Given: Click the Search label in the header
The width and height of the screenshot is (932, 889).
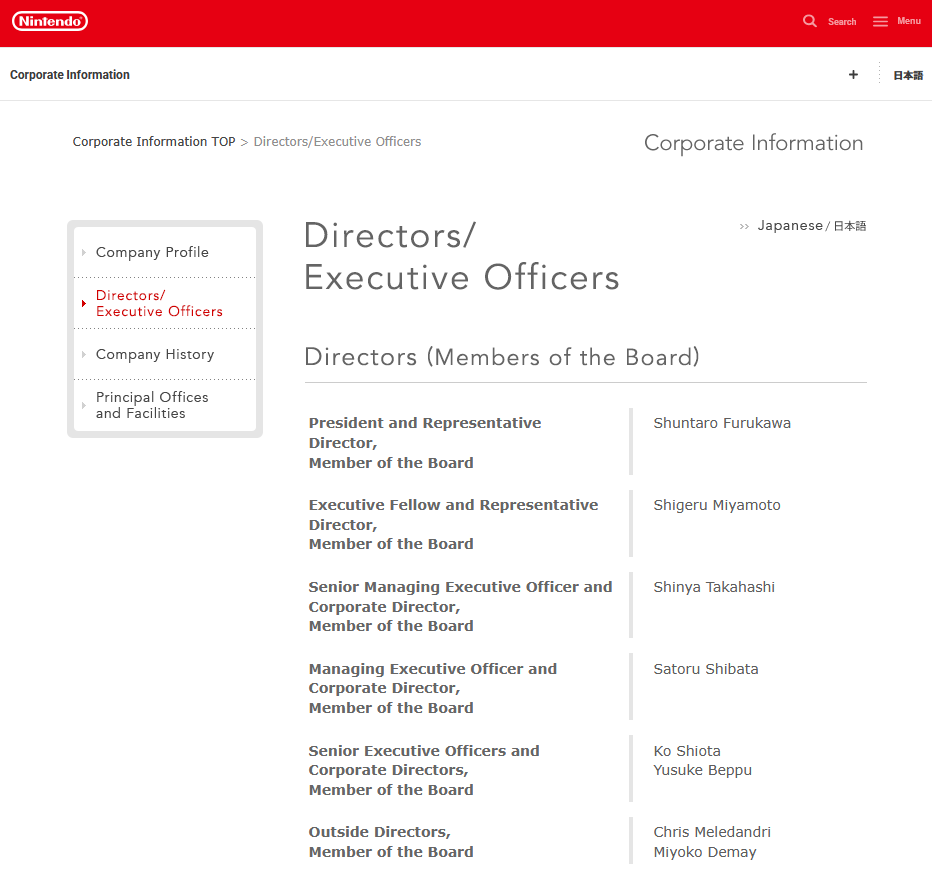Looking at the screenshot, I should point(842,22).
